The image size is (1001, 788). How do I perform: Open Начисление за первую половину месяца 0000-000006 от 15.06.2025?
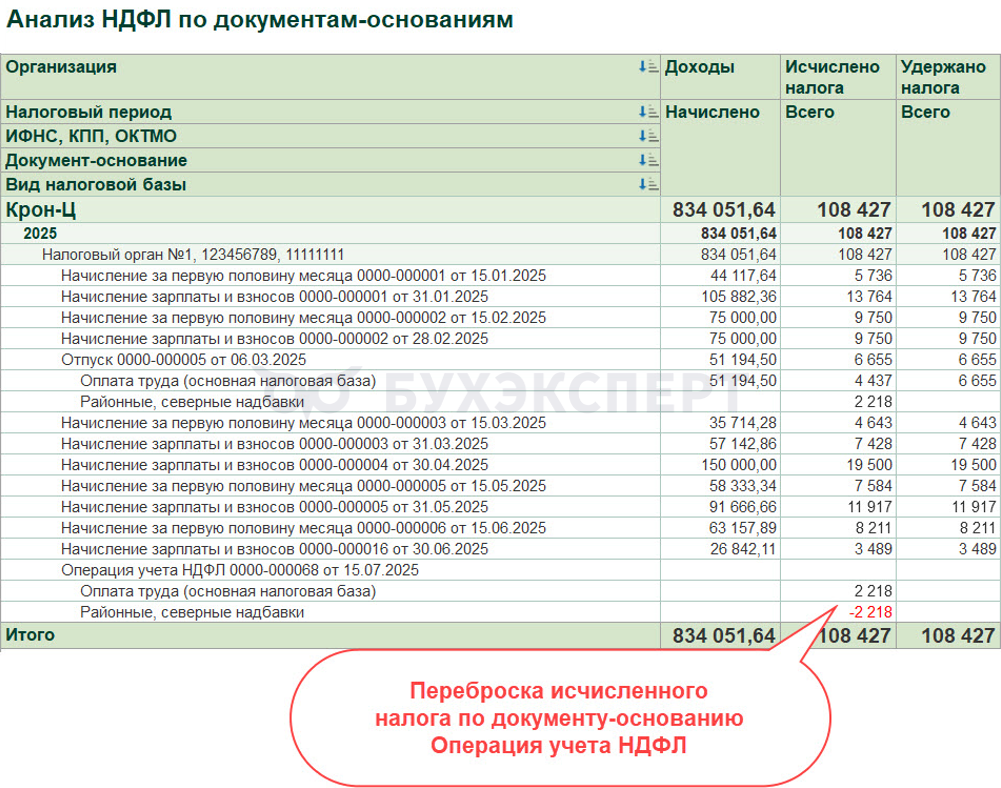click(303, 528)
